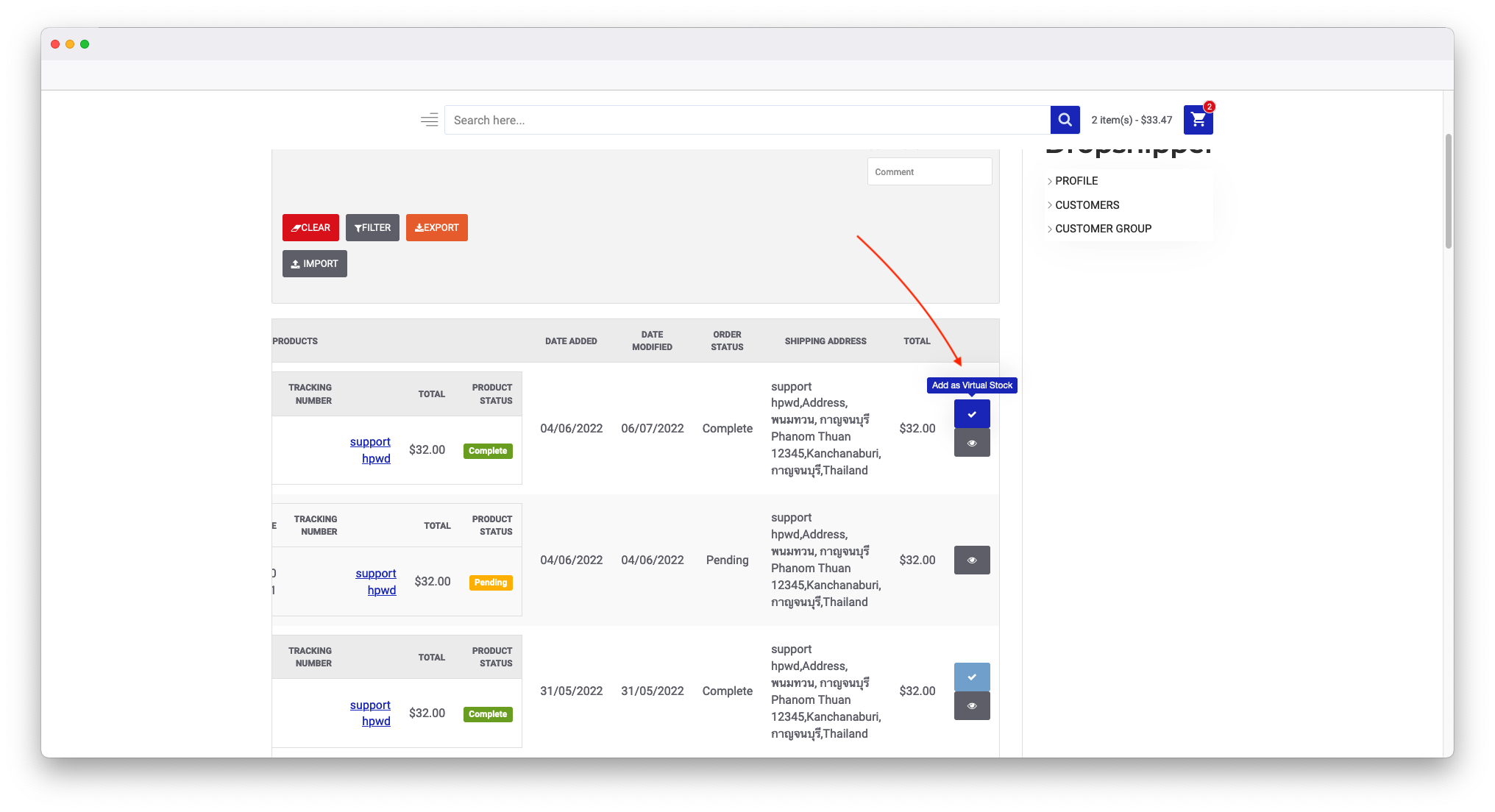Click the Add as Virtual Stock checkmark
The image size is (1495, 812).
(972, 413)
